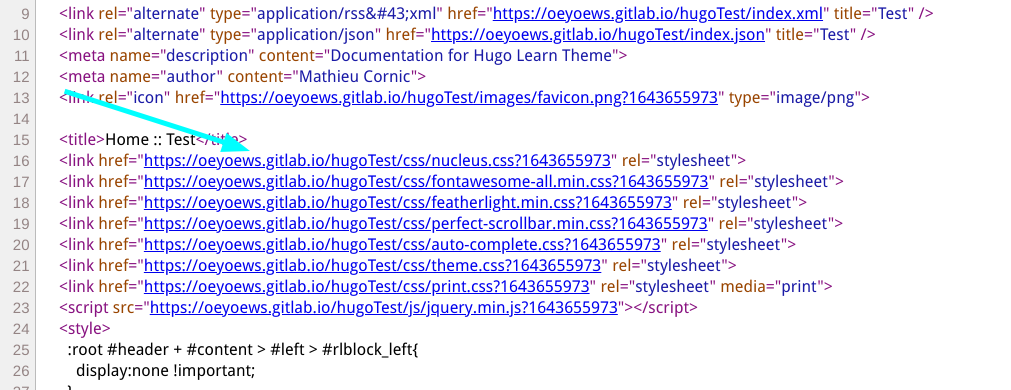Click line number 13 in gutter

21,98
